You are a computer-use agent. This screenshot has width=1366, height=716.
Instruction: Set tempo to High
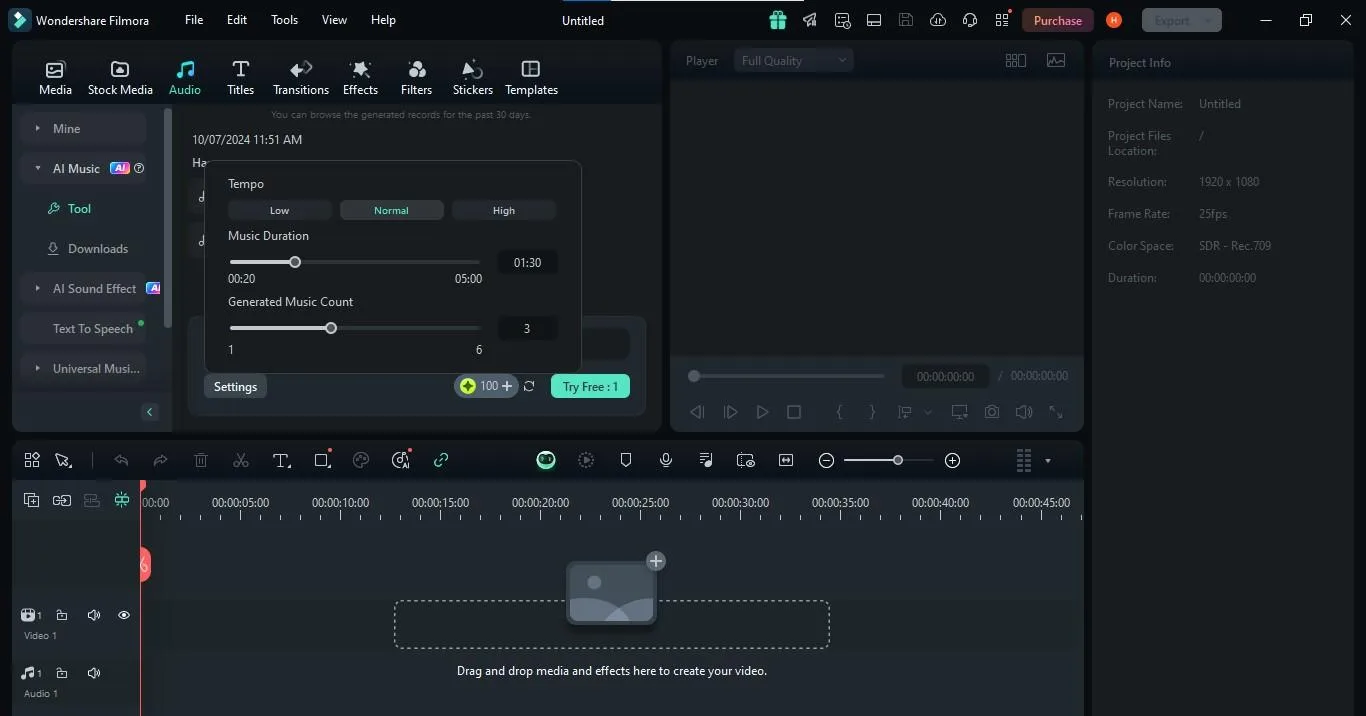[x=504, y=210]
